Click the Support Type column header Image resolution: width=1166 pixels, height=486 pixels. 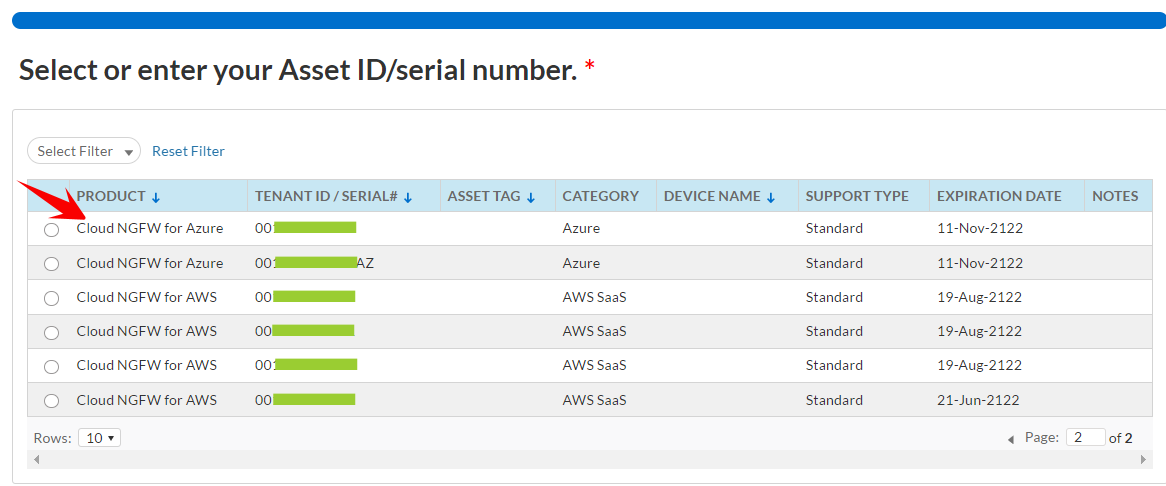pos(857,196)
